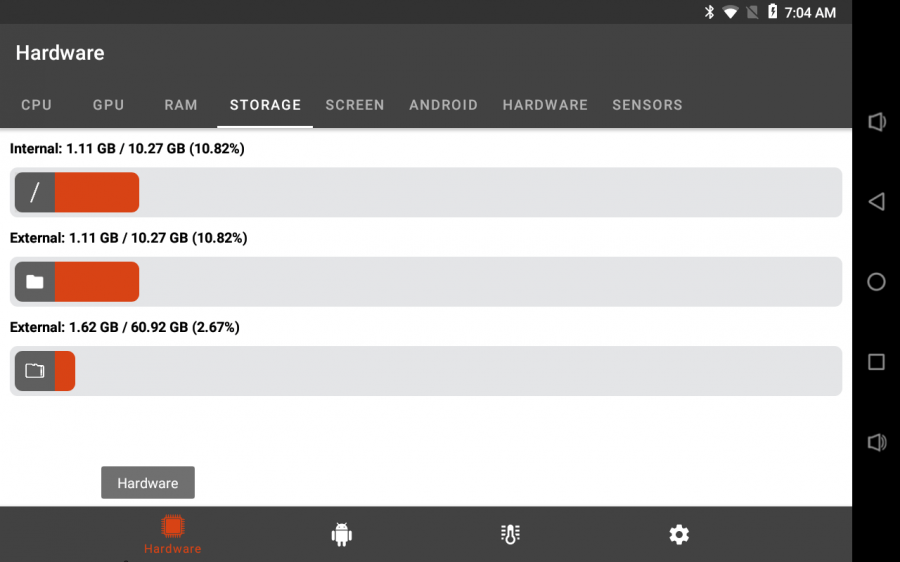Open settings gear in bottom bar

point(679,534)
